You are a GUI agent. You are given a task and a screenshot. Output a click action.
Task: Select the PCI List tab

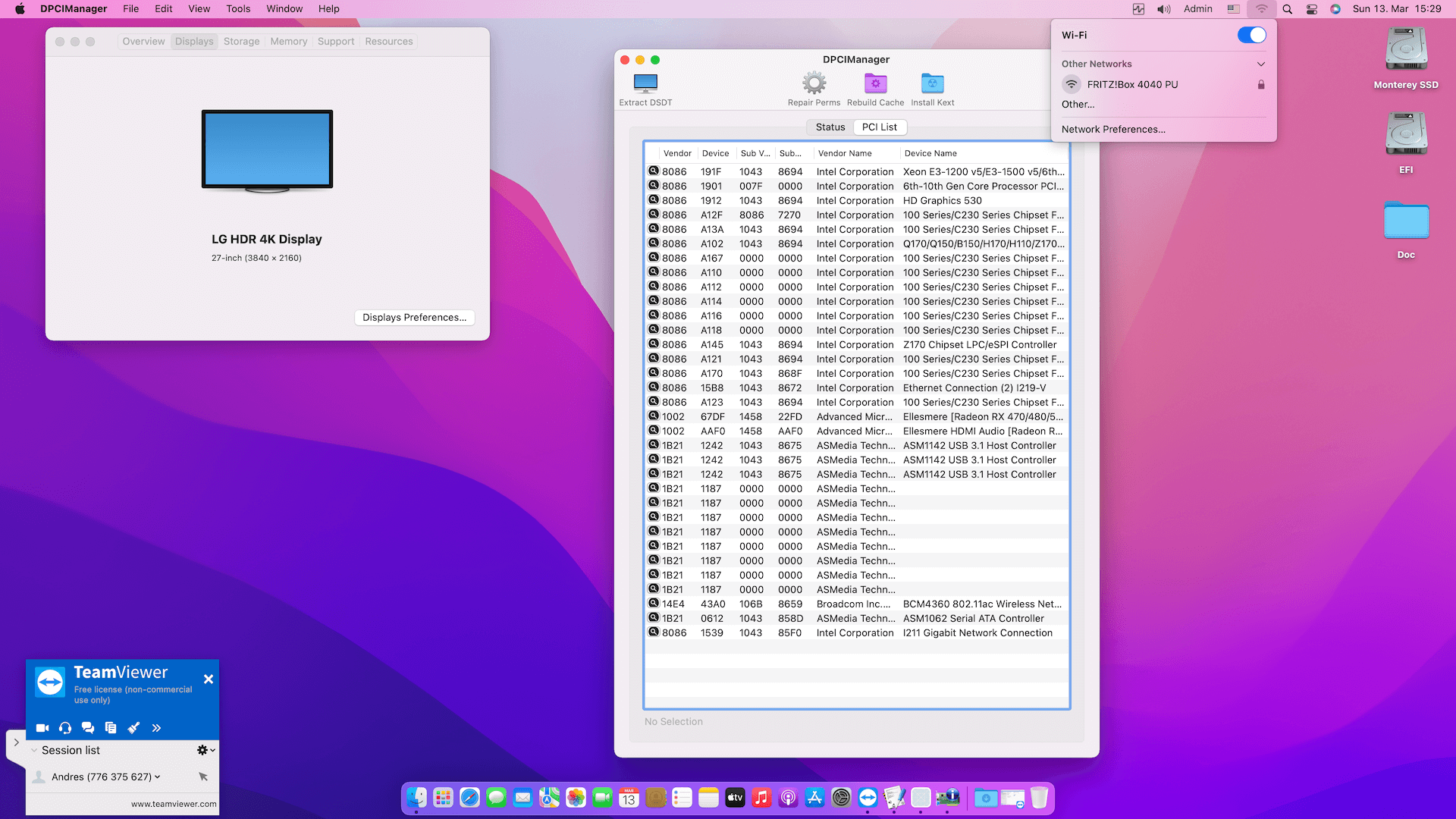879,127
